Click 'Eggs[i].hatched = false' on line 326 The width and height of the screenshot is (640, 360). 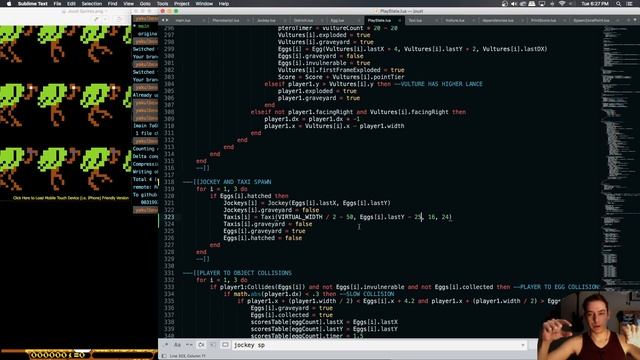[262, 238]
